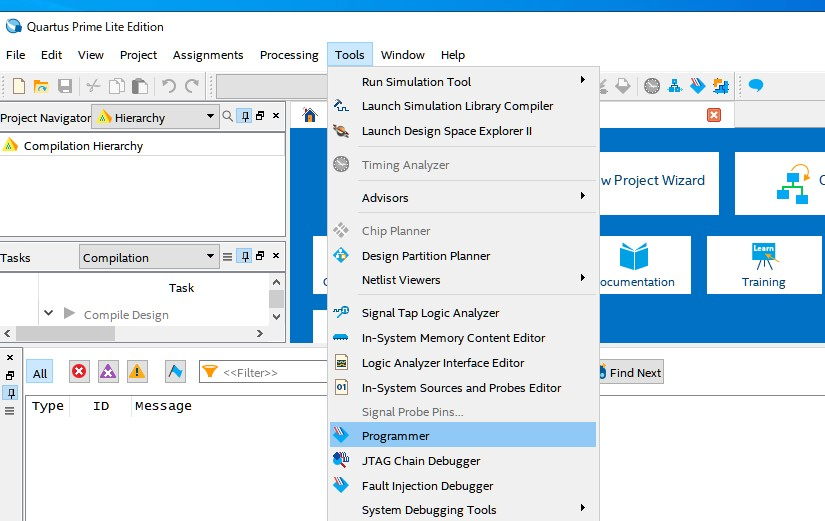Screen dimensions: 825x521
Task: Choose Programmer from the Tools menu
Action: tap(463, 435)
